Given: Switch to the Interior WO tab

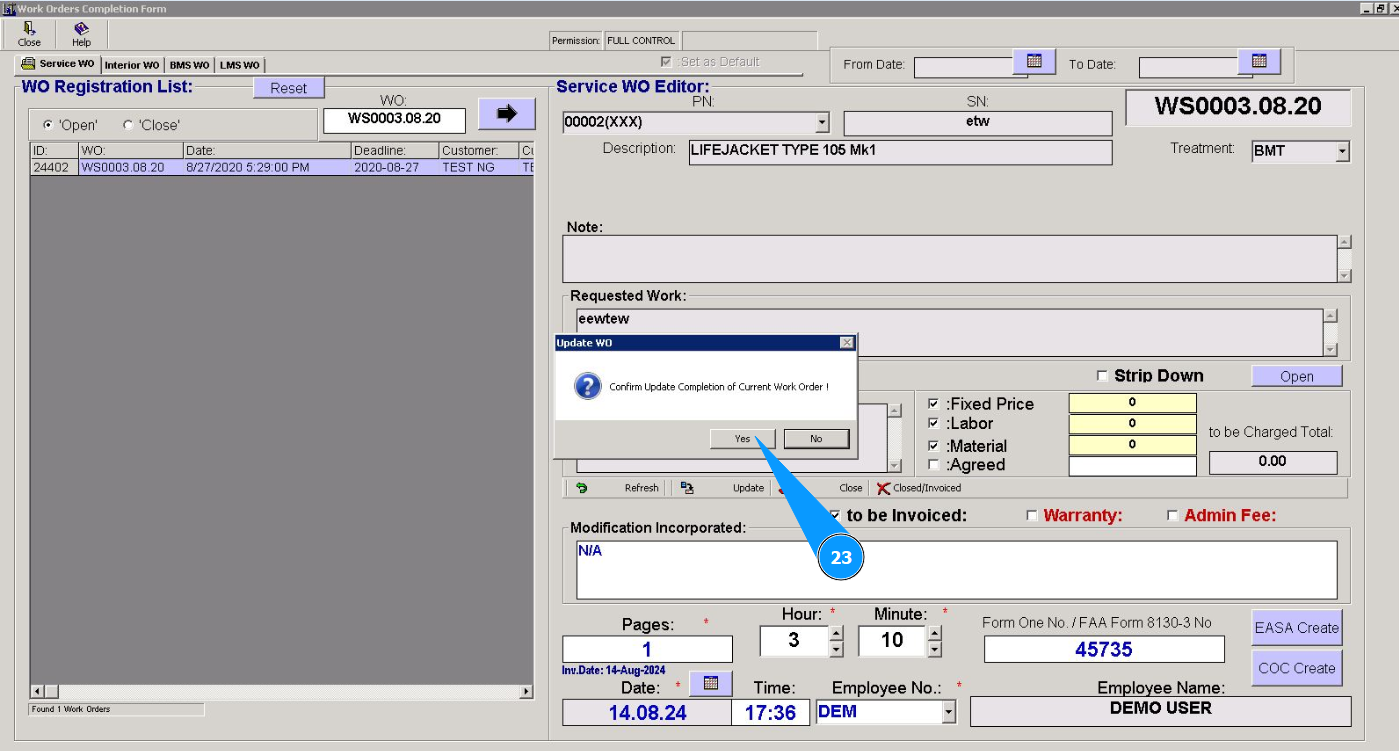Looking at the screenshot, I should (131, 65).
